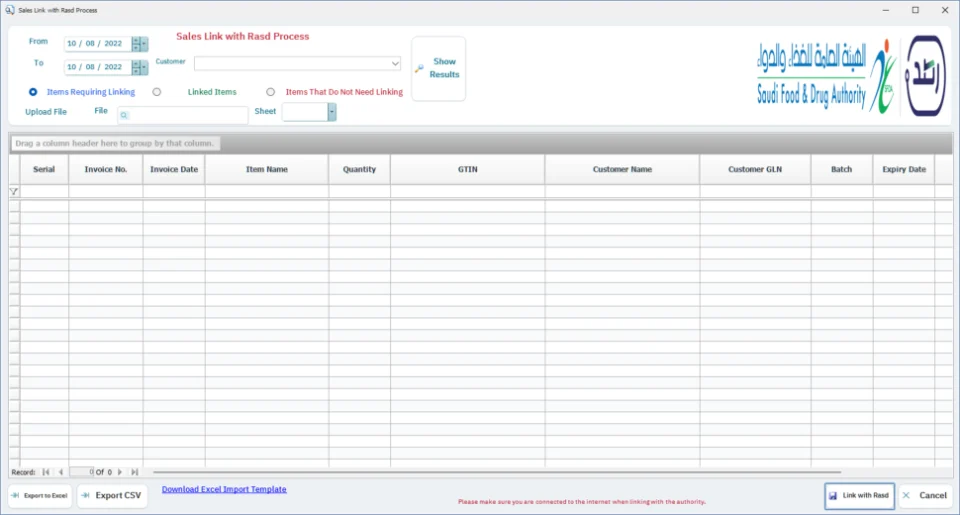Sort by Expiry Date column header
The image size is (960, 515).
pyautogui.click(x=904, y=169)
